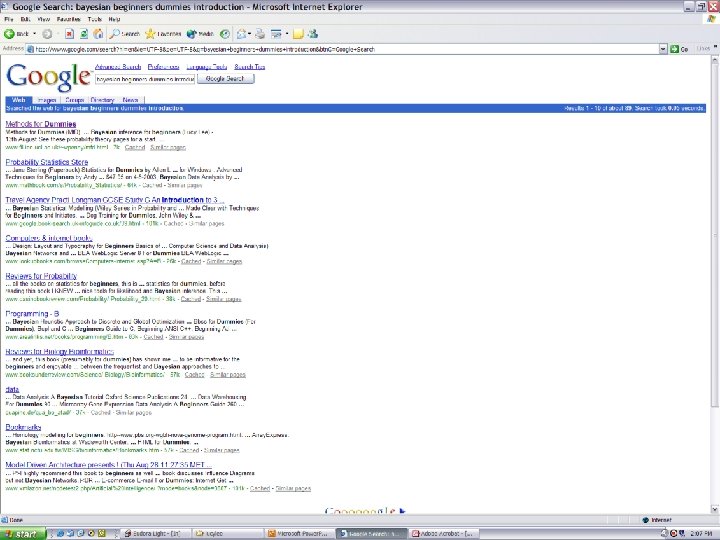Image resolution: width=720 pixels, height=540 pixels.
Task: Click the yellow note Discuss icon
Action: (x=298, y=34)
